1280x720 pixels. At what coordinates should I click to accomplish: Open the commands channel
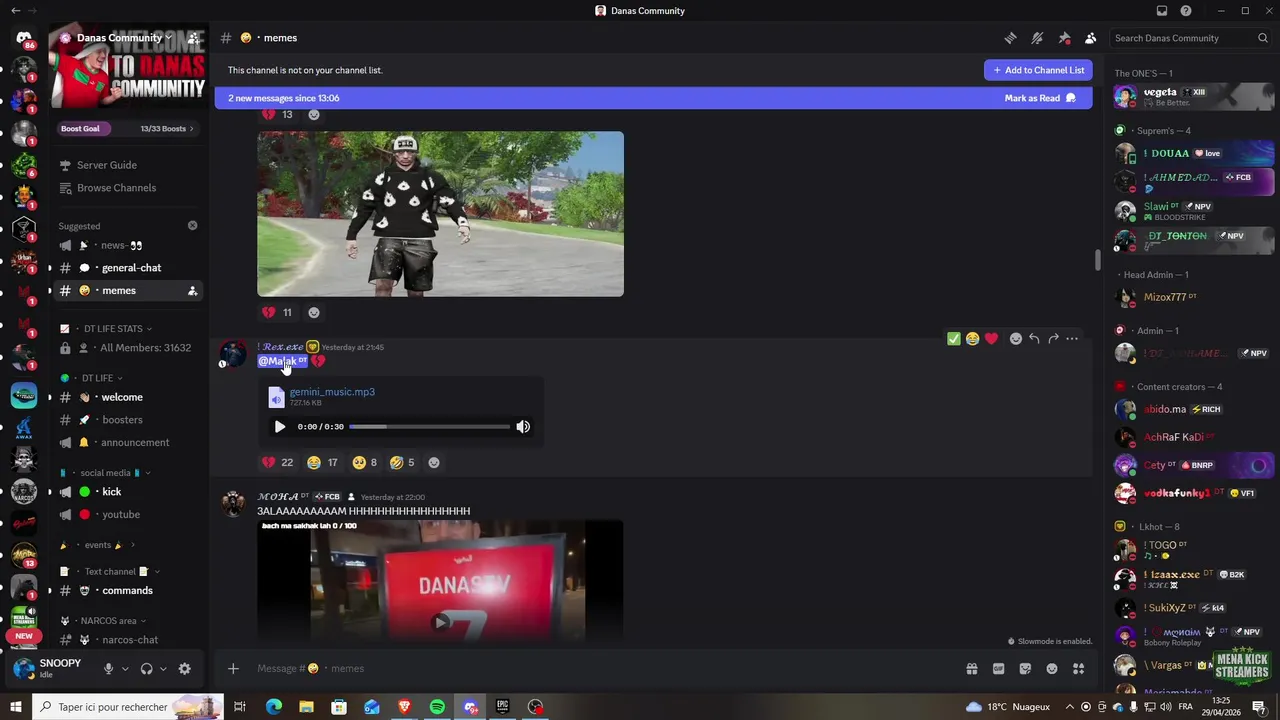127,590
